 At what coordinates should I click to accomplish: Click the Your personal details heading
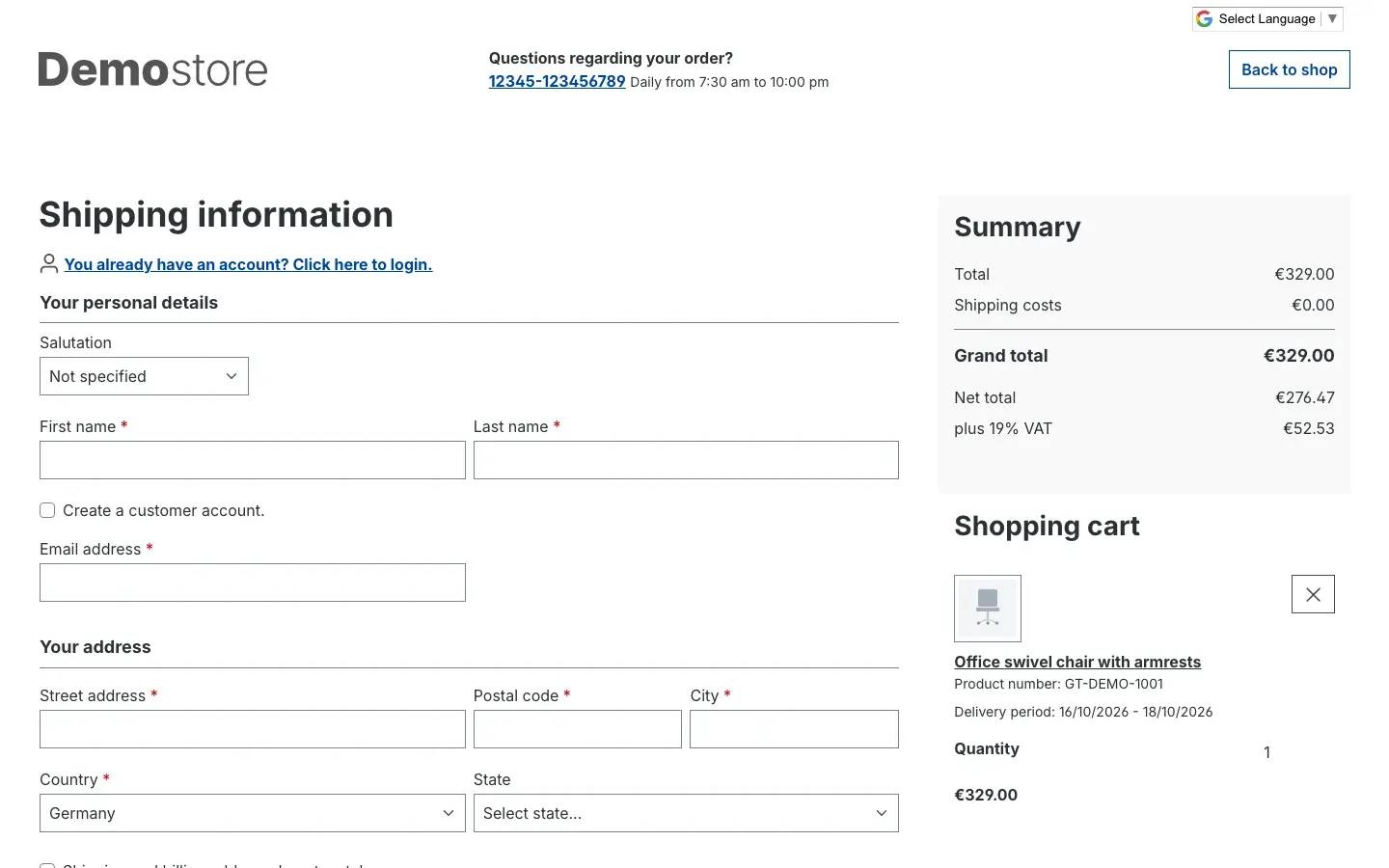128,303
